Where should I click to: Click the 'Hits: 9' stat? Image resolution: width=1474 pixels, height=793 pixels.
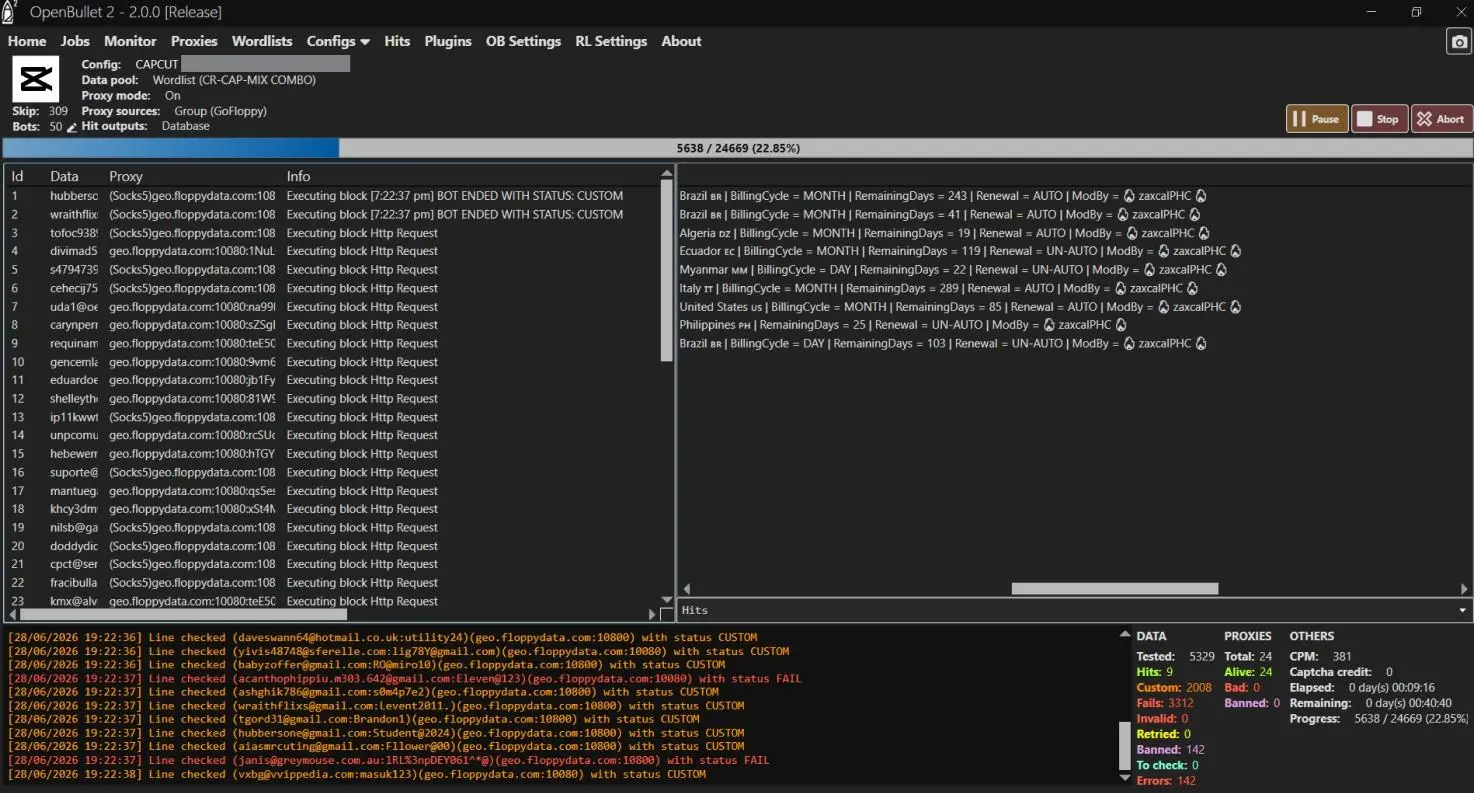[1155, 672]
